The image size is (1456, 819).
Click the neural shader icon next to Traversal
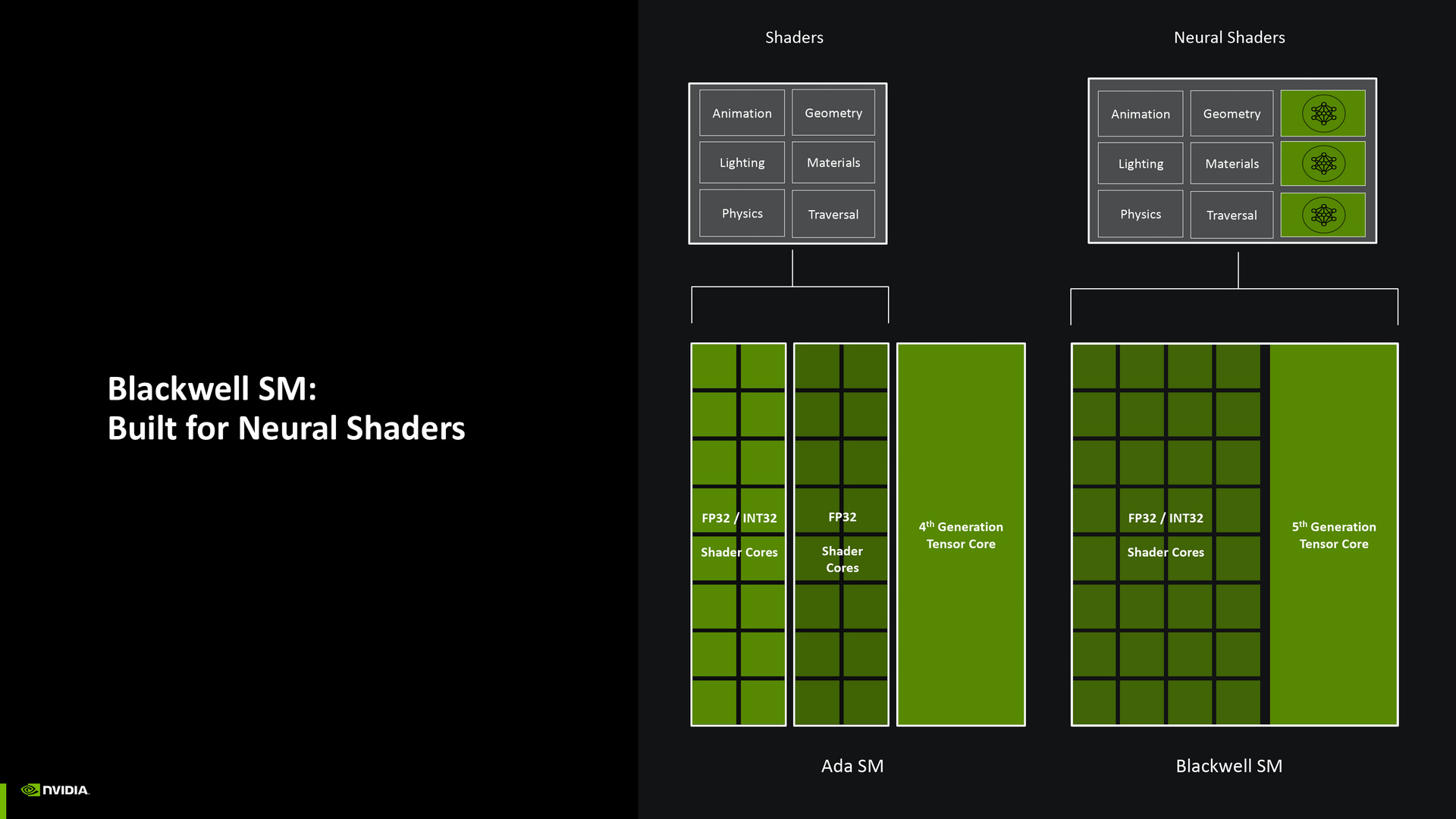click(x=1322, y=214)
